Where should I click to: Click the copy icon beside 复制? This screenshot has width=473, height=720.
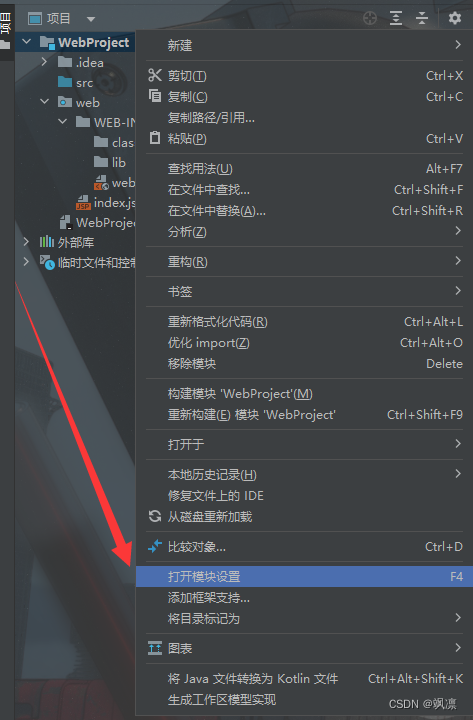[155, 96]
